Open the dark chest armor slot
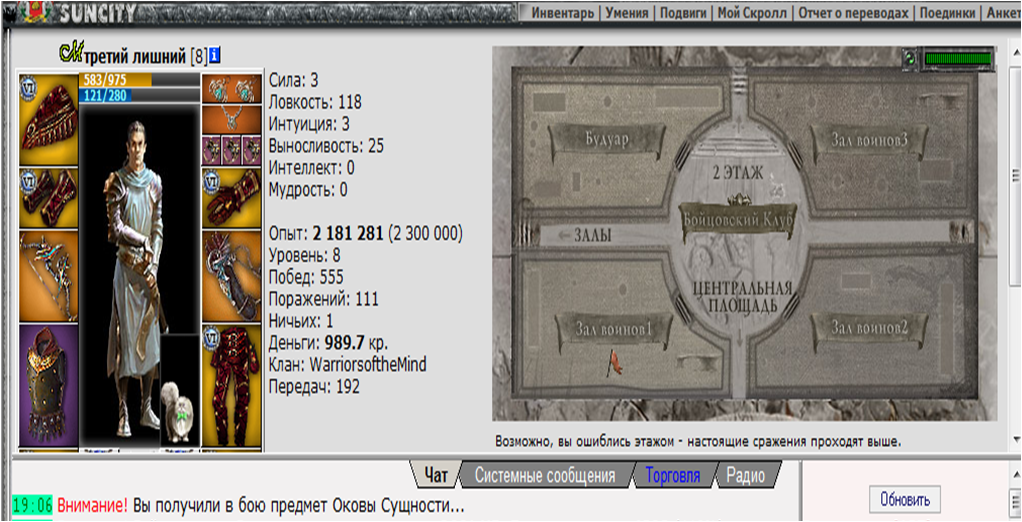1022x522 pixels. (48, 385)
